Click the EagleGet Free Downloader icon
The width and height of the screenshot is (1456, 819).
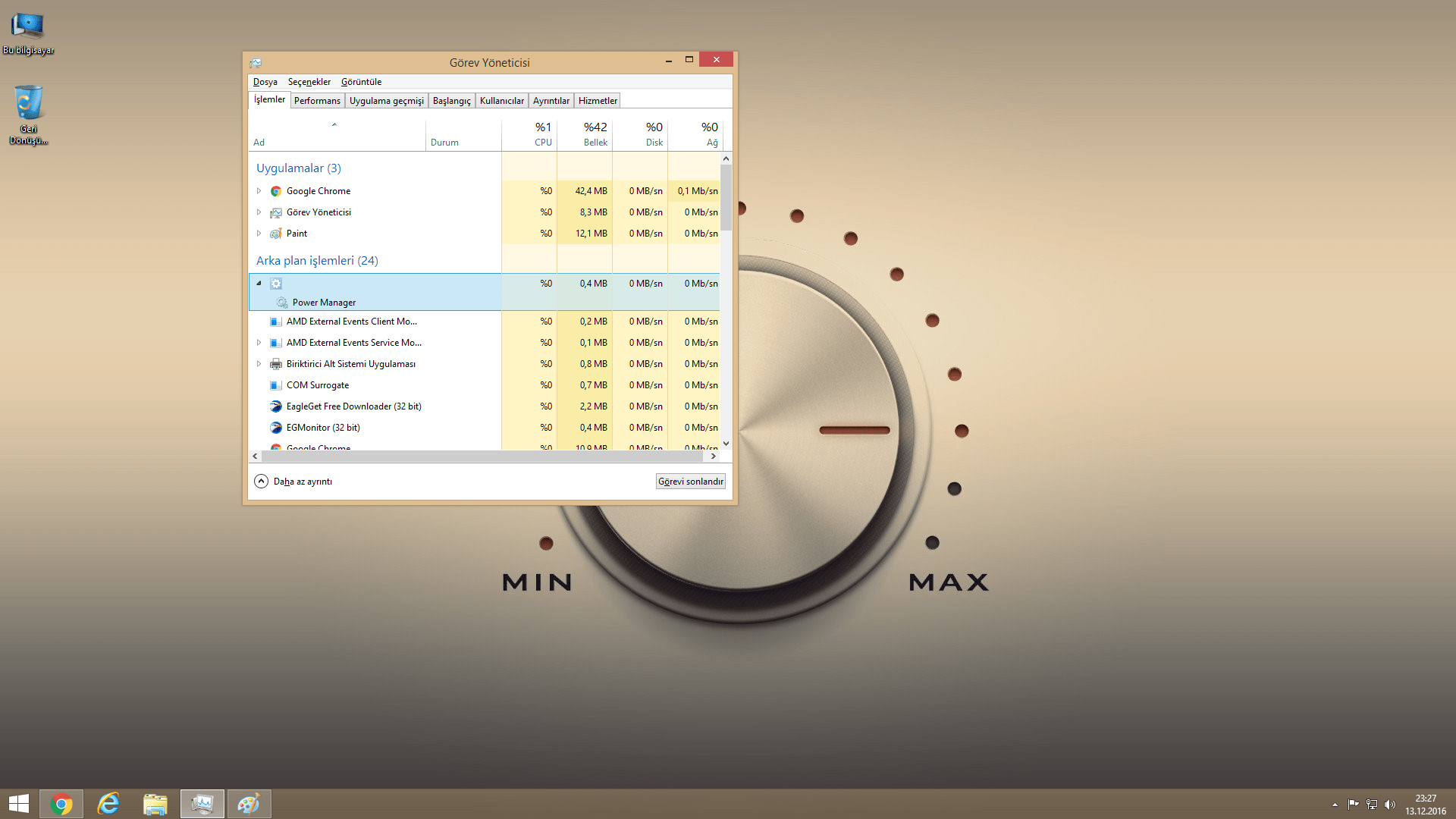coord(276,406)
